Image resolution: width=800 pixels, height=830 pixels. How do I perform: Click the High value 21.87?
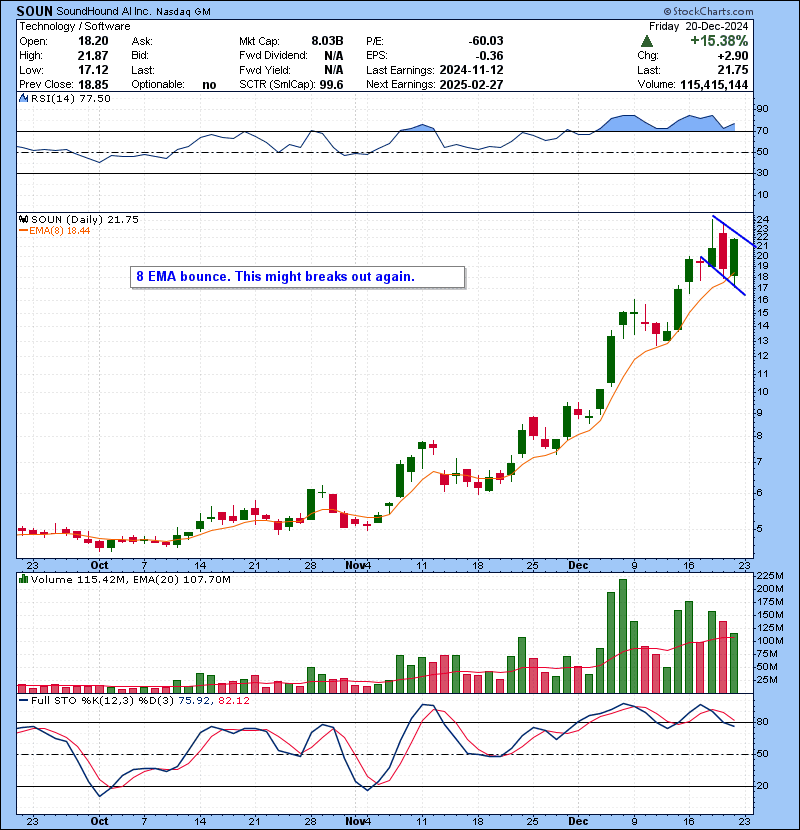tap(93, 56)
